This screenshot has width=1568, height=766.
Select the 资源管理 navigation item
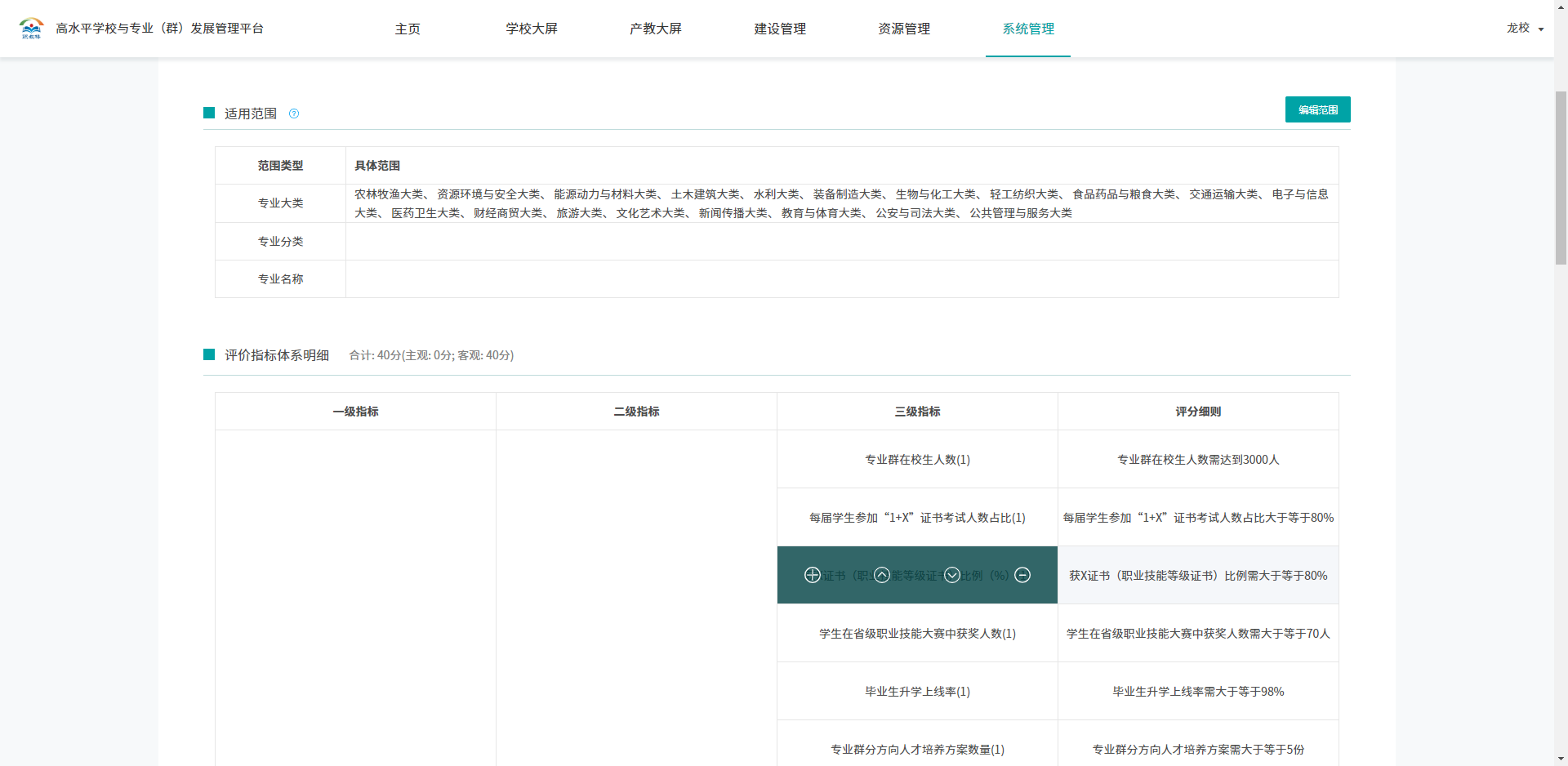click(x=904, y=29)
